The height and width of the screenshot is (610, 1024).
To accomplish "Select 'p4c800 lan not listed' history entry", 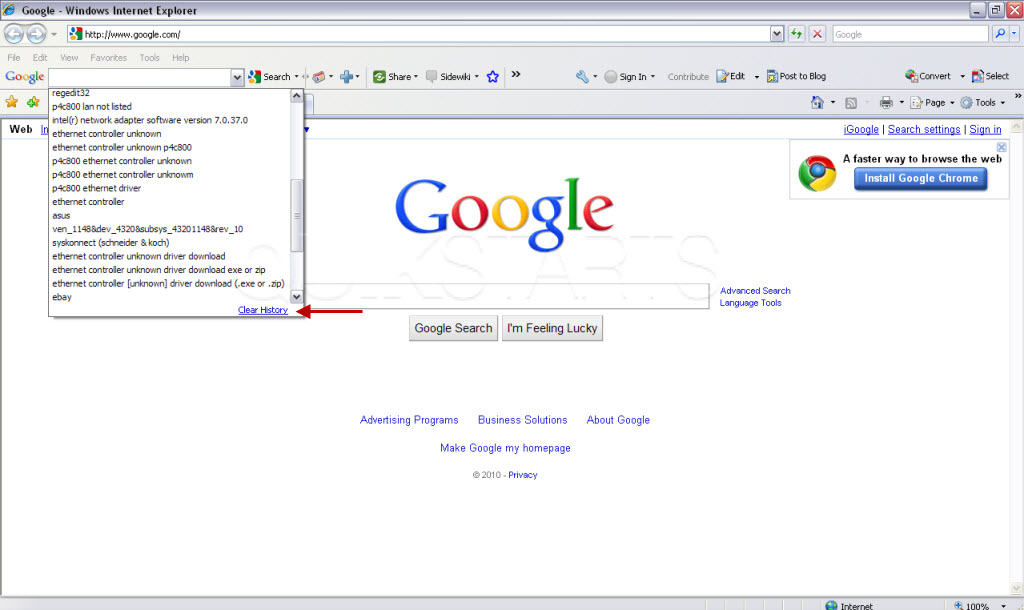I will point(170,106).
